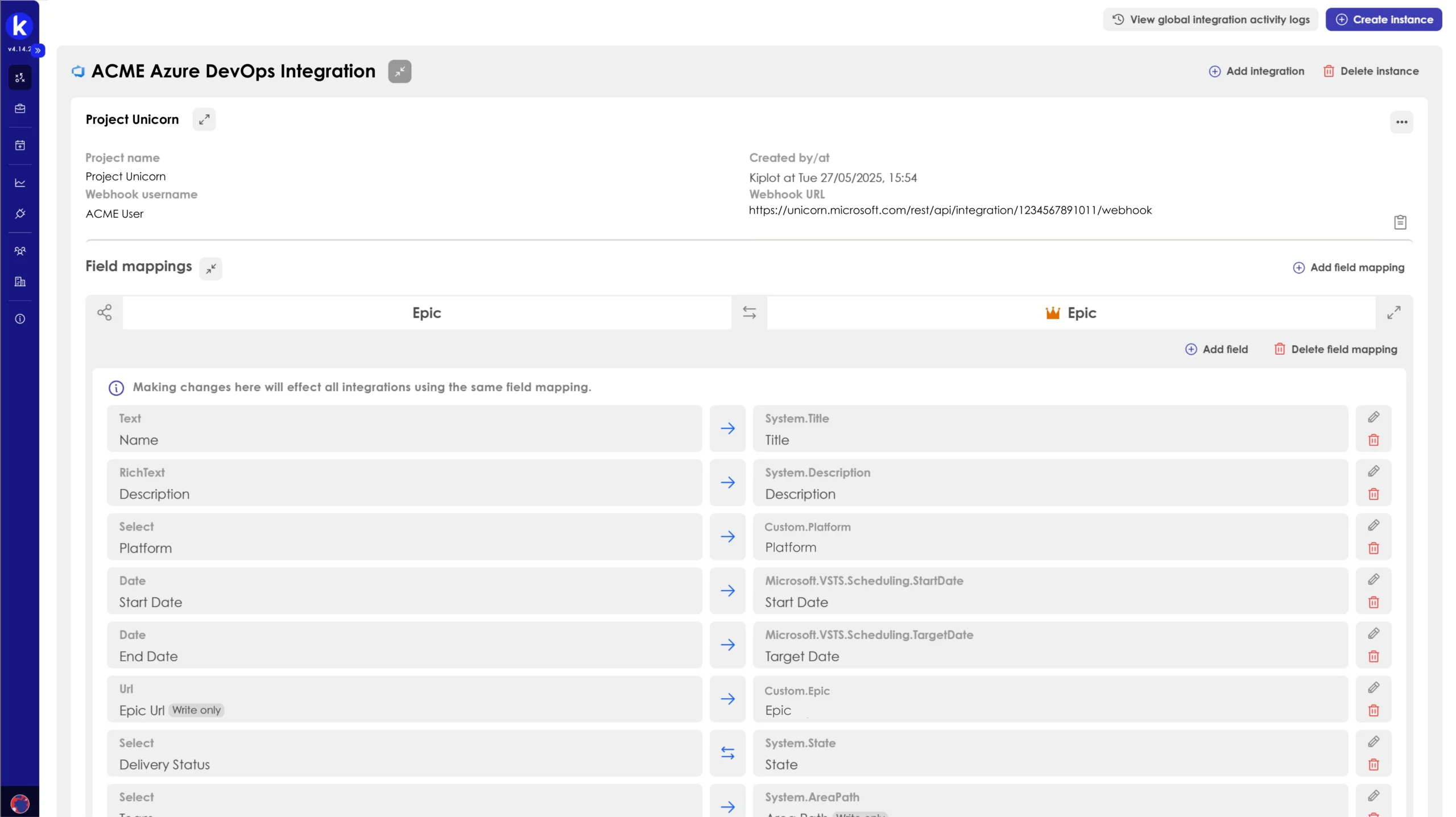Click the share icon beside Epic mapping
Screen dimensions: 1456x817
pyautogui.click(x=105, y=312)
